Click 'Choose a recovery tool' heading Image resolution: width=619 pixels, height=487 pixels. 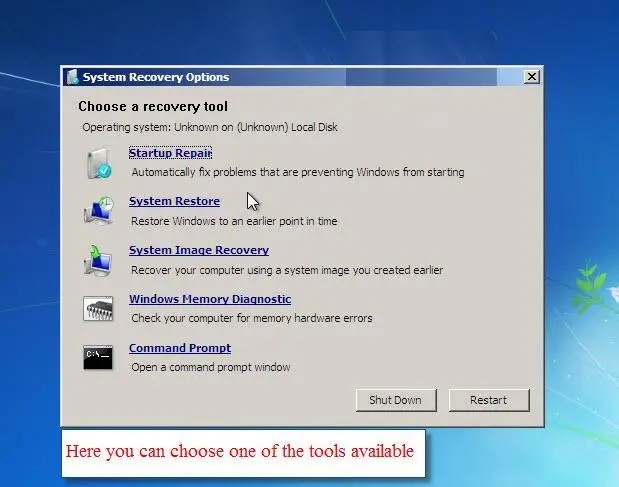[153, 106]
